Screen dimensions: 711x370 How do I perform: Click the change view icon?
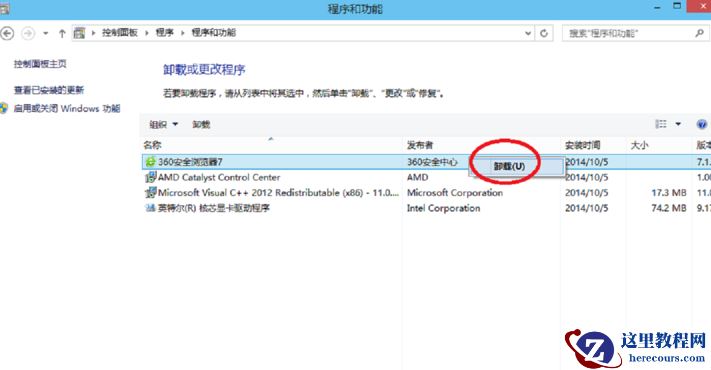pyautogui.click(x=661, y=124)
